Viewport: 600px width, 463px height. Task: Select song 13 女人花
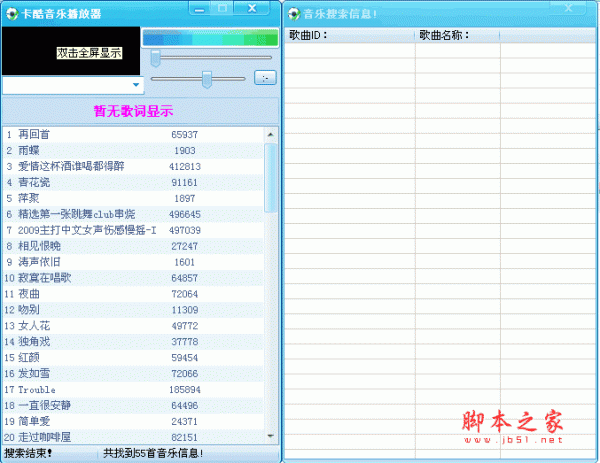(133, 326)
